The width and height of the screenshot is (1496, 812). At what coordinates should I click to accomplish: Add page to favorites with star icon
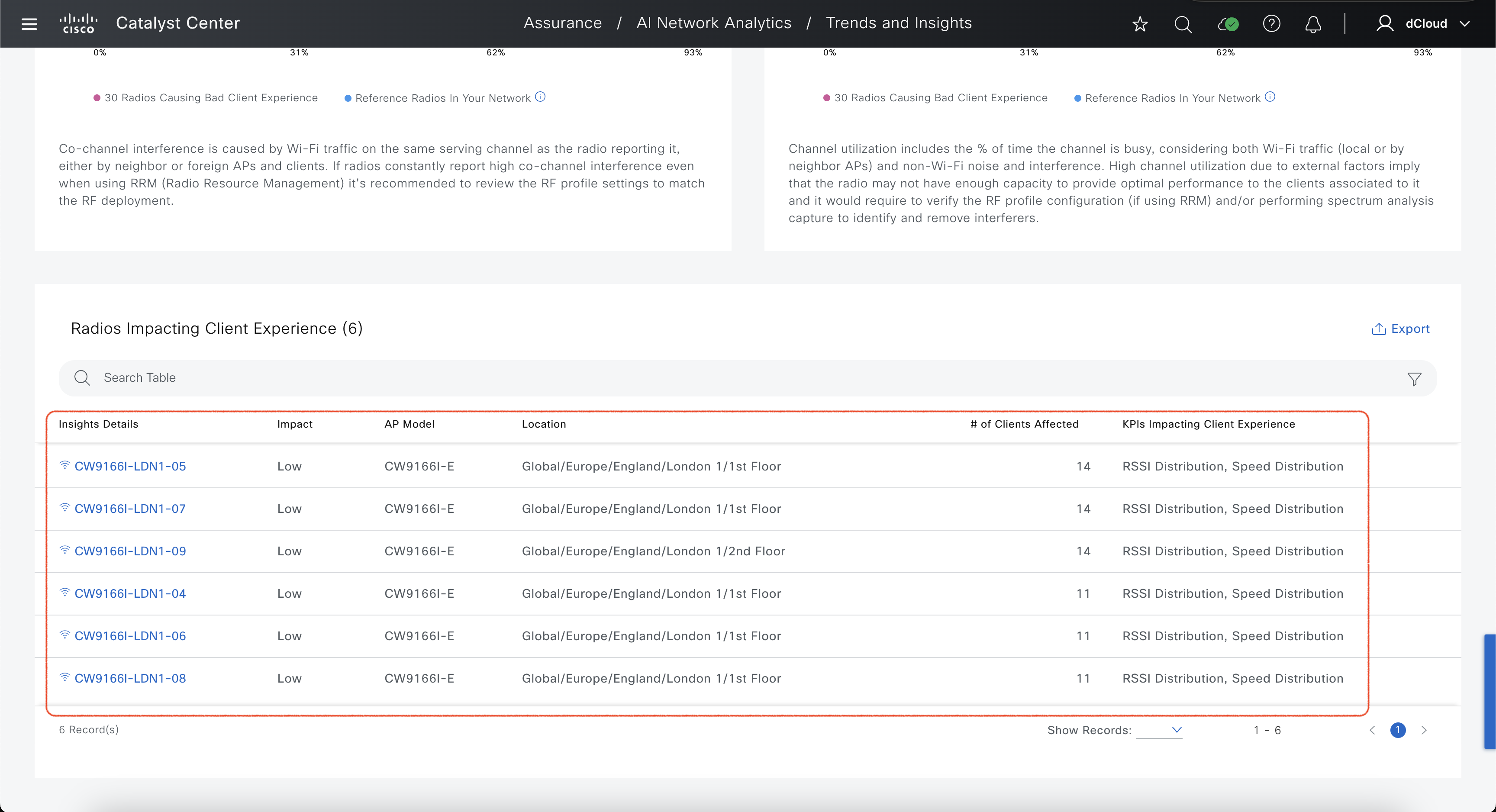point(1140,24)
